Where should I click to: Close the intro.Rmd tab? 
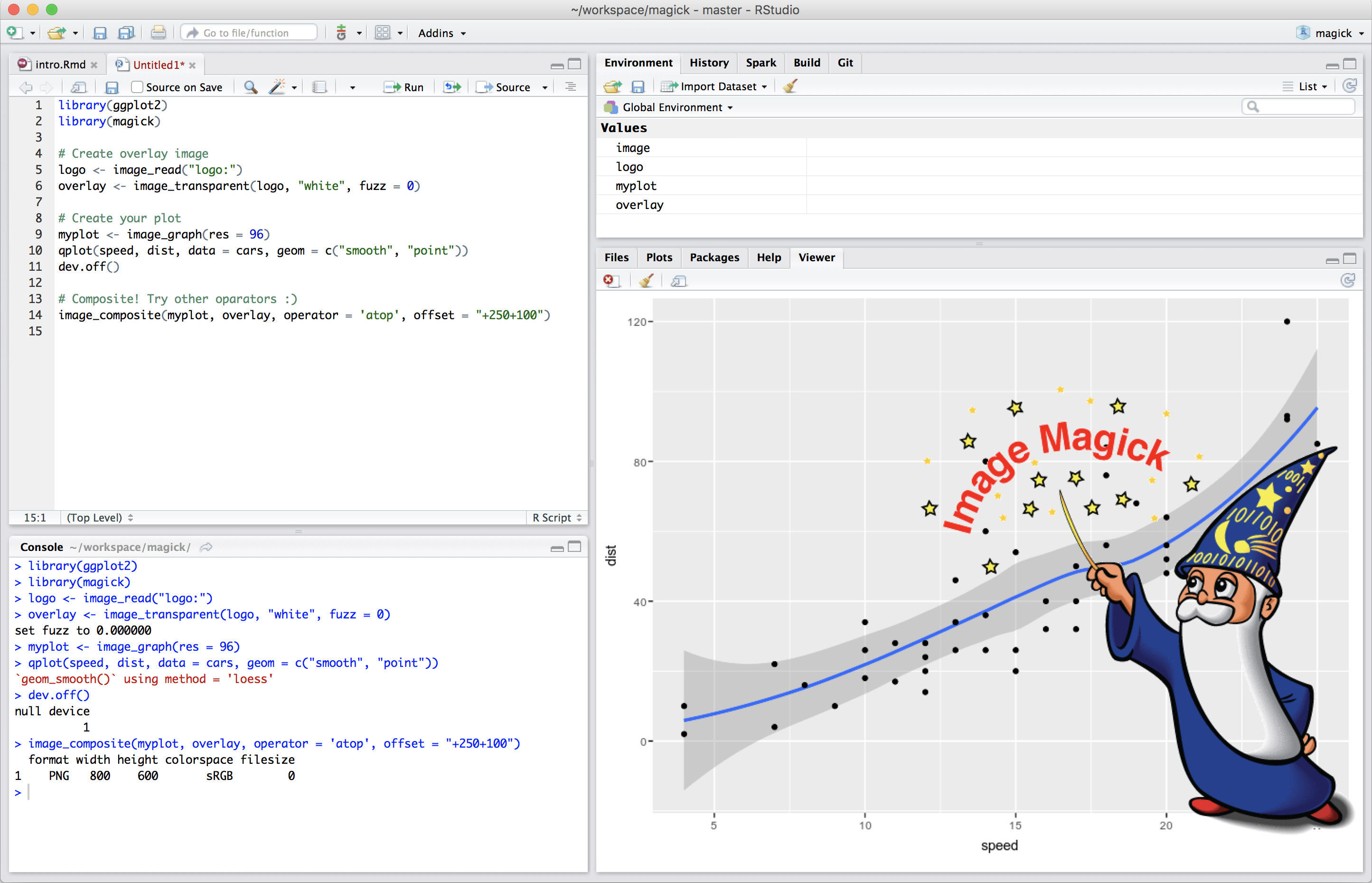click(x=94, y=65)
